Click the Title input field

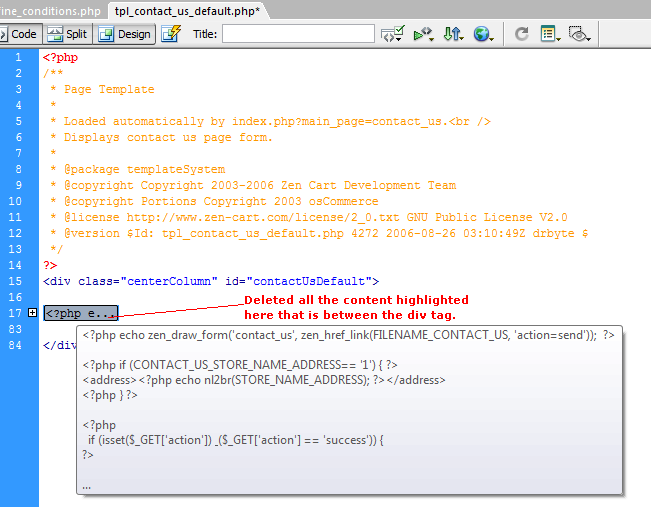[298, 34]
